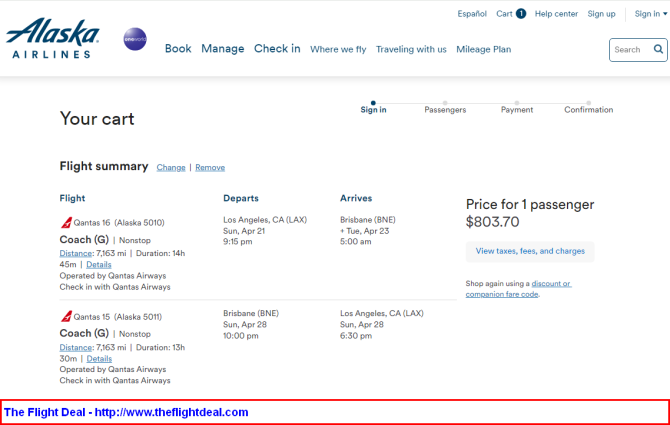Click the Qantas 16 airline logo

[66, 223]
